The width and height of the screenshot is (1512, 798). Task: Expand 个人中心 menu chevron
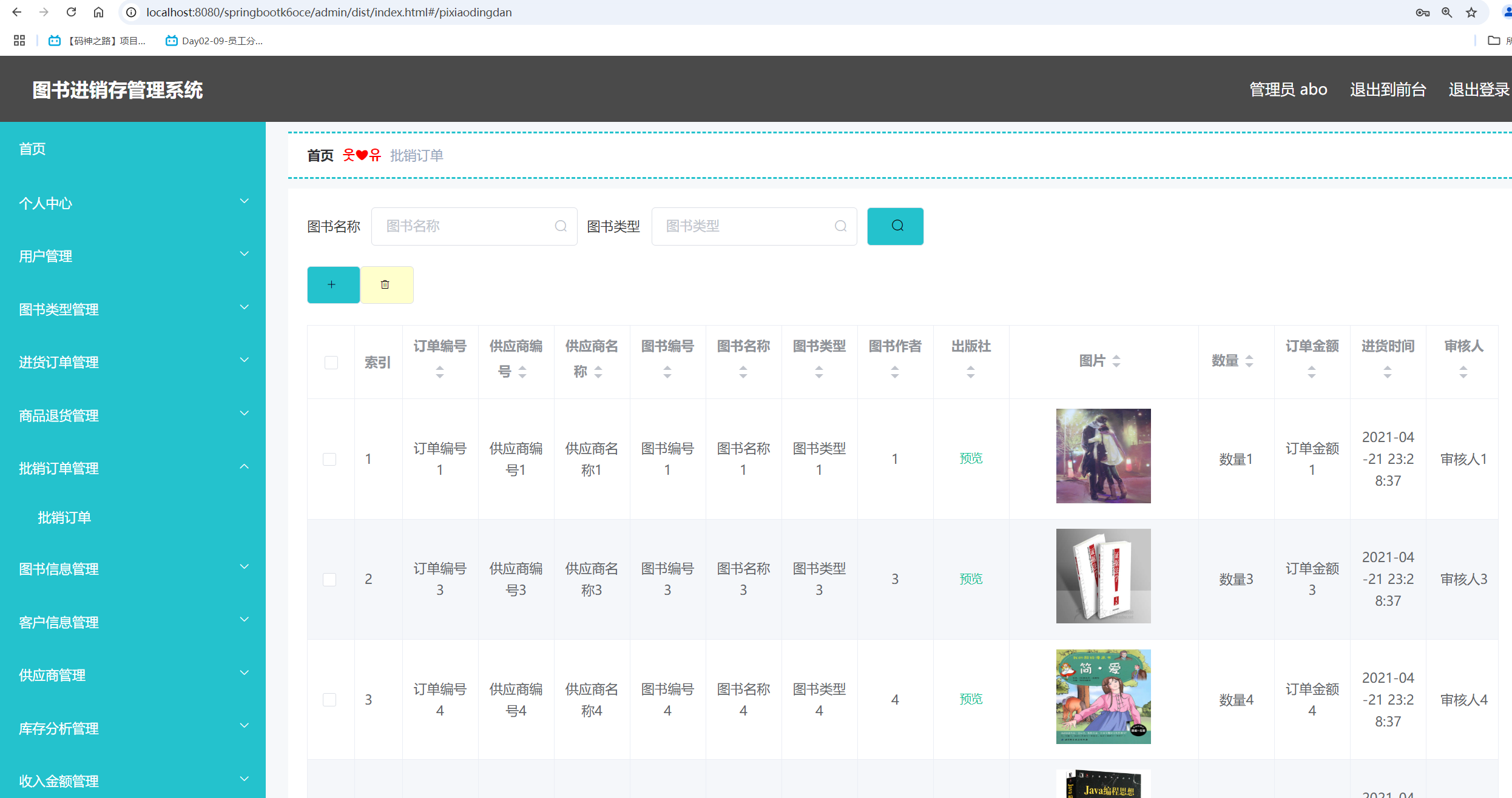point(245,201)
